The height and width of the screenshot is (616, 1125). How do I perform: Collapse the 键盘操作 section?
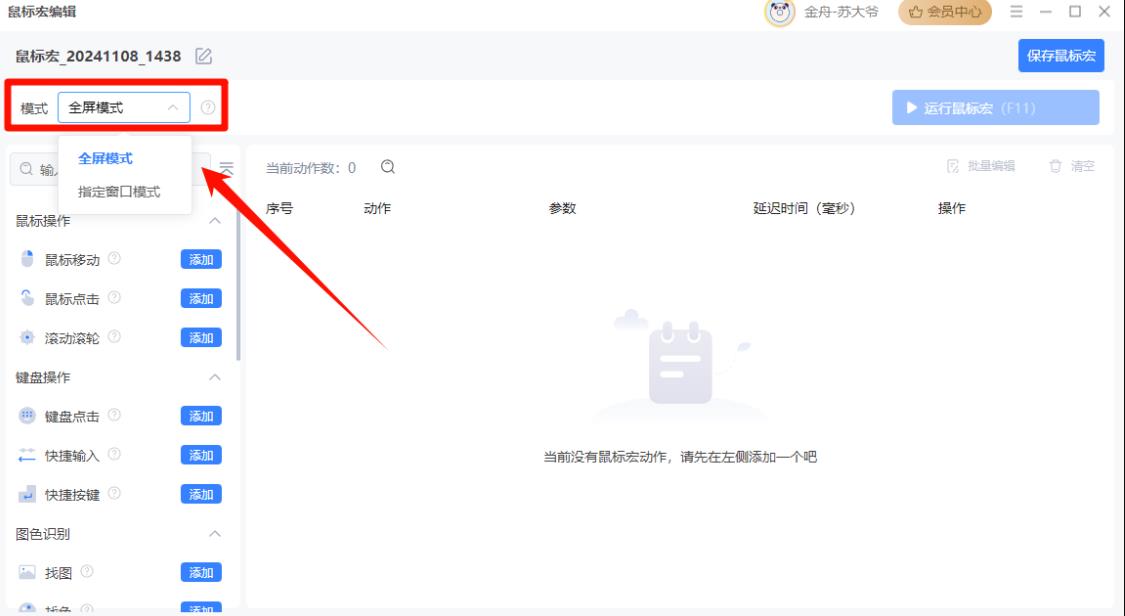(x=215, y=377)
